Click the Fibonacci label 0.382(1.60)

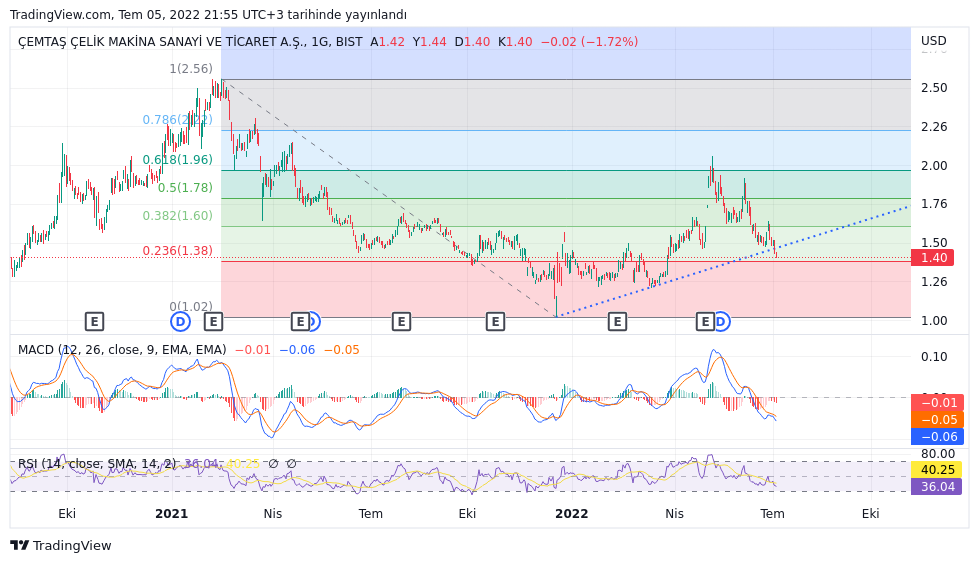[x=177, y=216]
